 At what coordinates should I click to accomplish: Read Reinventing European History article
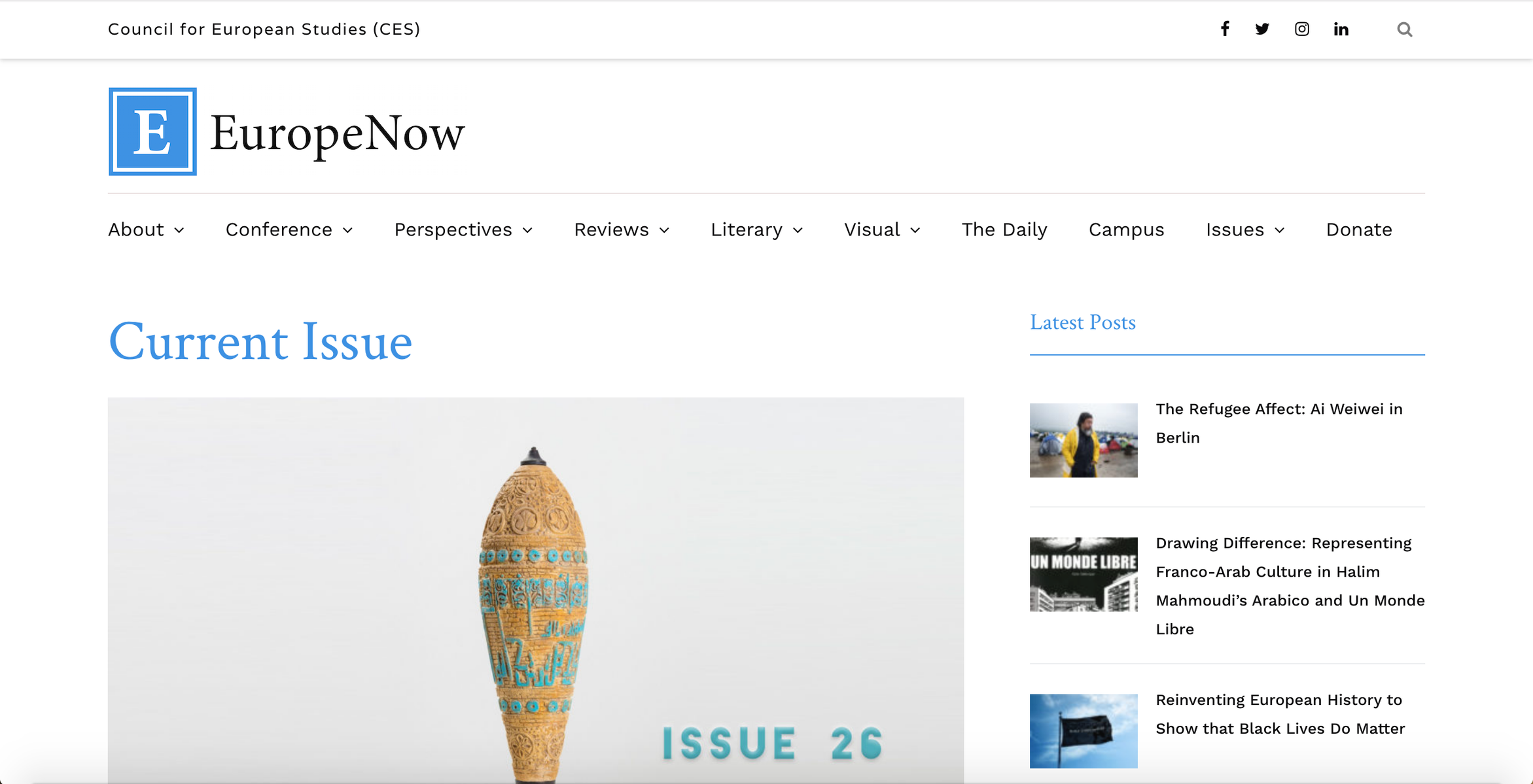point(1280,714)
